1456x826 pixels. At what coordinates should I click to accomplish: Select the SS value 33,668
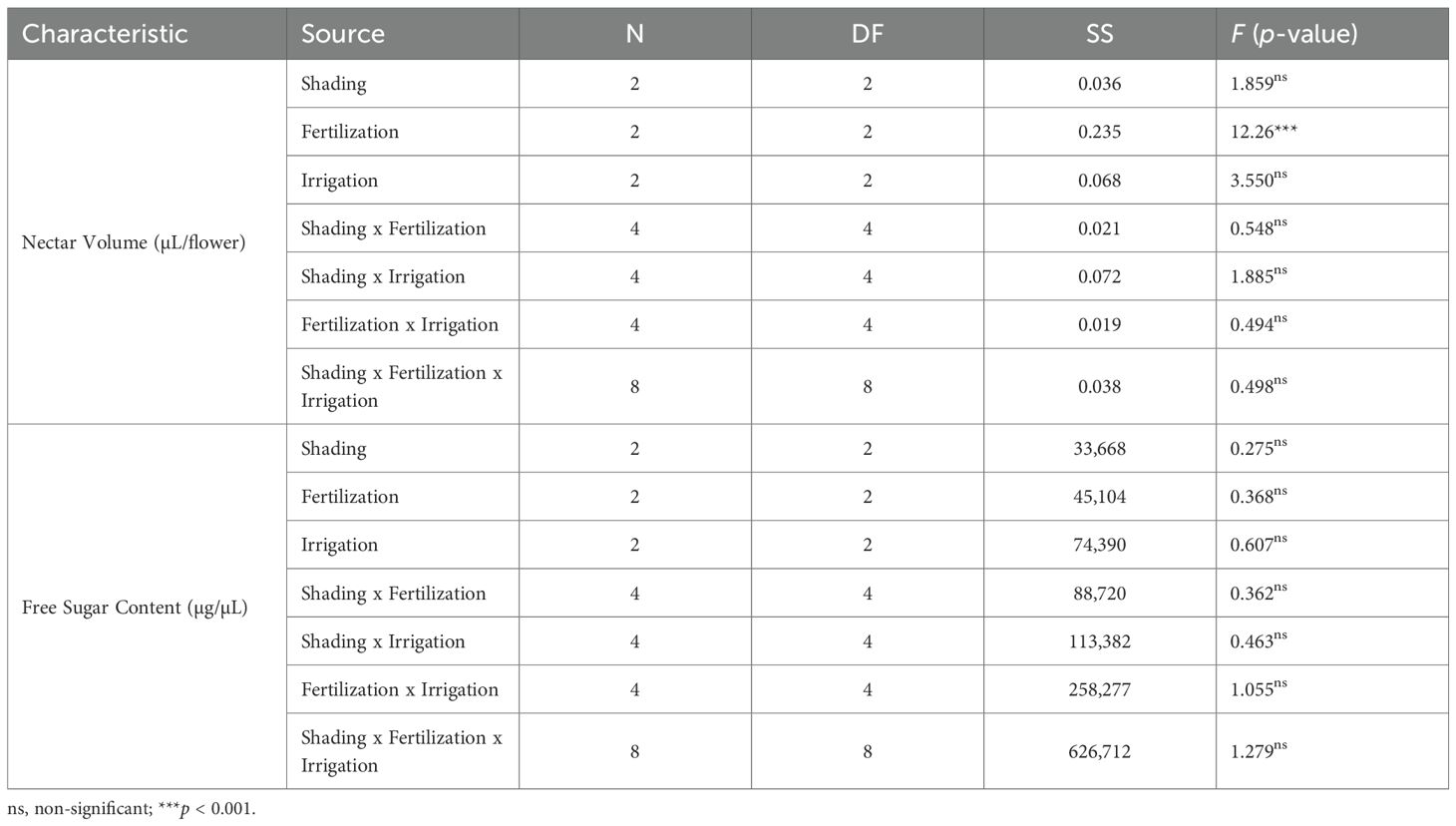[x=1099, y=449]
